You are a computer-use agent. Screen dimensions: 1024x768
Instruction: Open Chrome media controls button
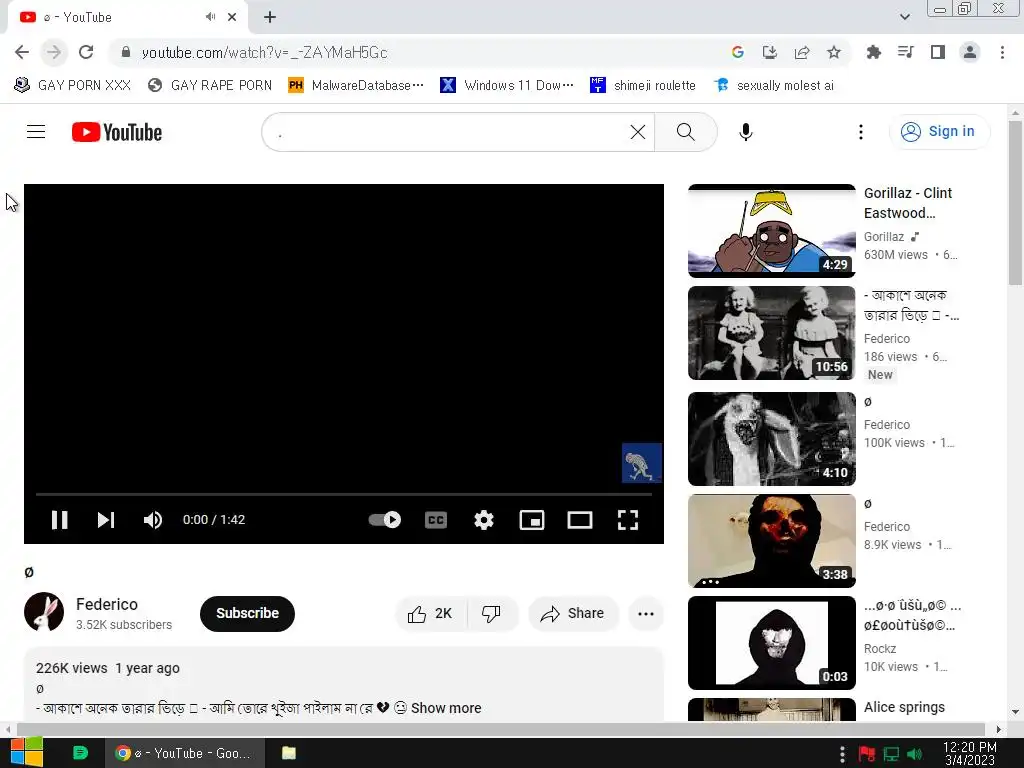coord(906,52)
